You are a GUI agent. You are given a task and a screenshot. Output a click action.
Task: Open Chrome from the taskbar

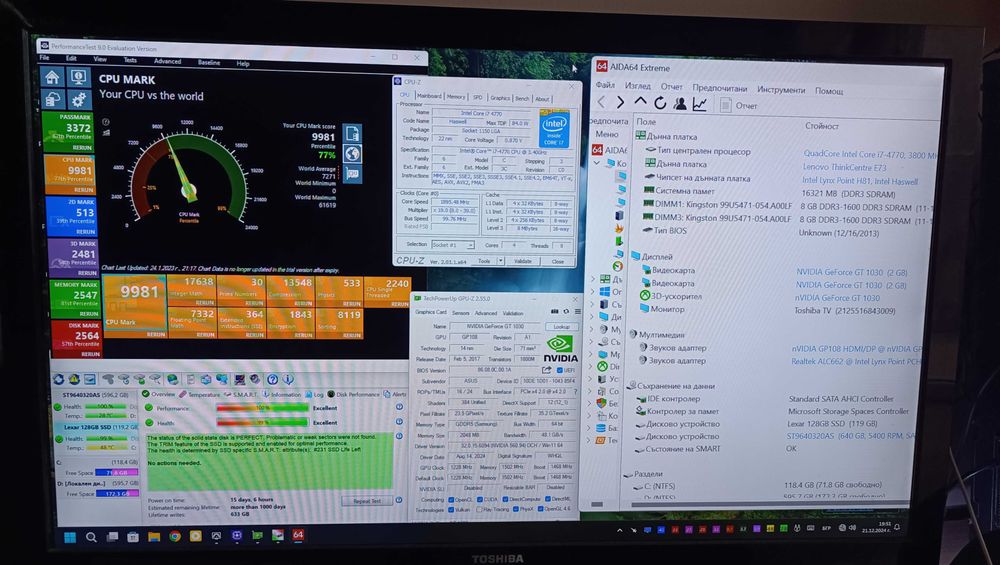click(175, 536)
